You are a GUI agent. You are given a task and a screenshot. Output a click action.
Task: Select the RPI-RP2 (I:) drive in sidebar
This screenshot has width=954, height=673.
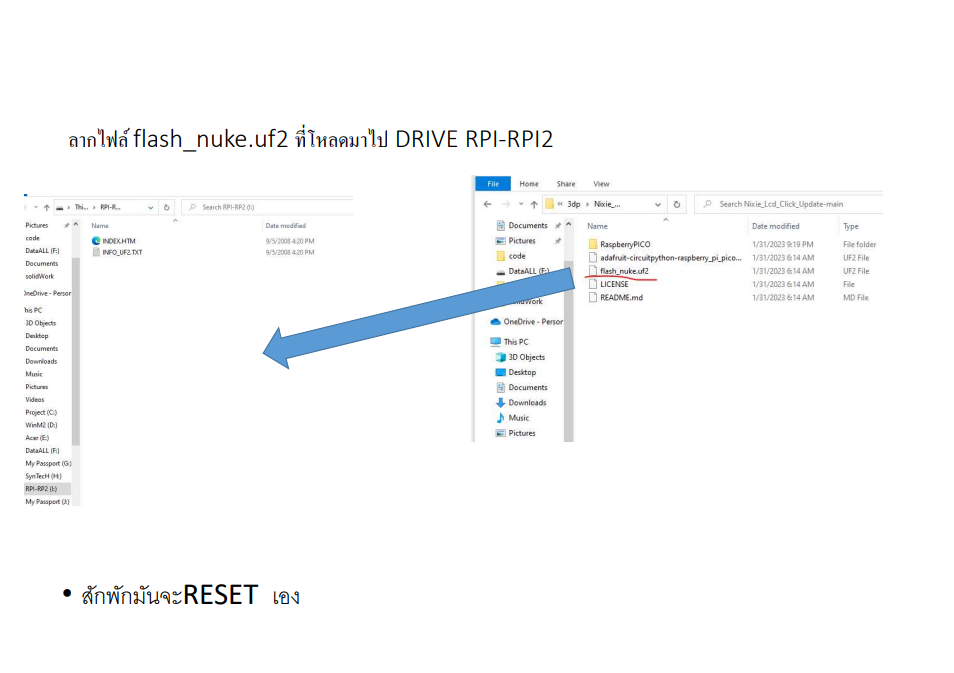pos(41,487)
